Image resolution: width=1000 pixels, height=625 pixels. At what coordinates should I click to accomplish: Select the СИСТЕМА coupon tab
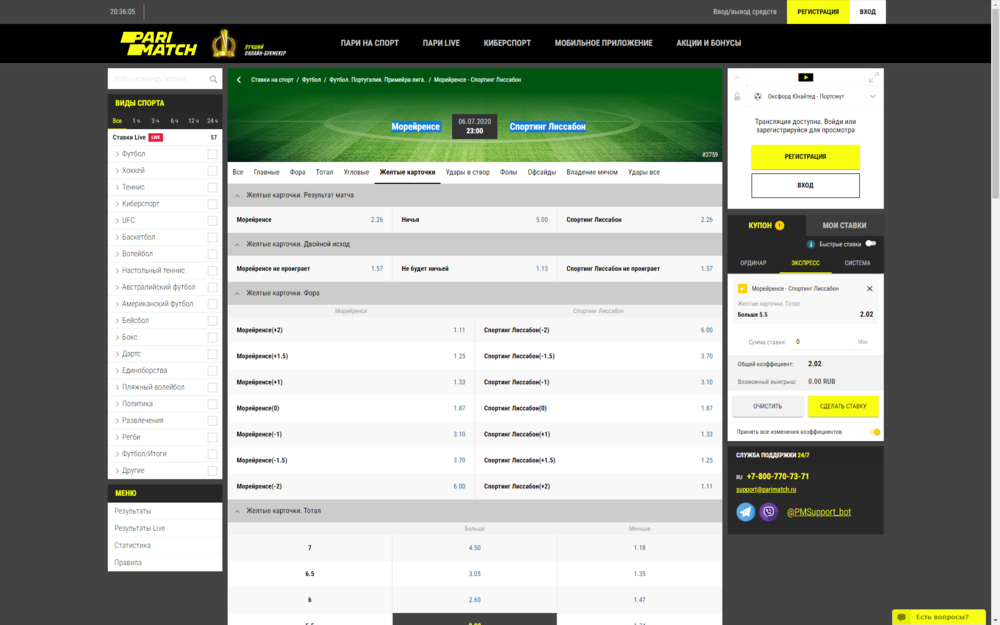coord(857,263)
